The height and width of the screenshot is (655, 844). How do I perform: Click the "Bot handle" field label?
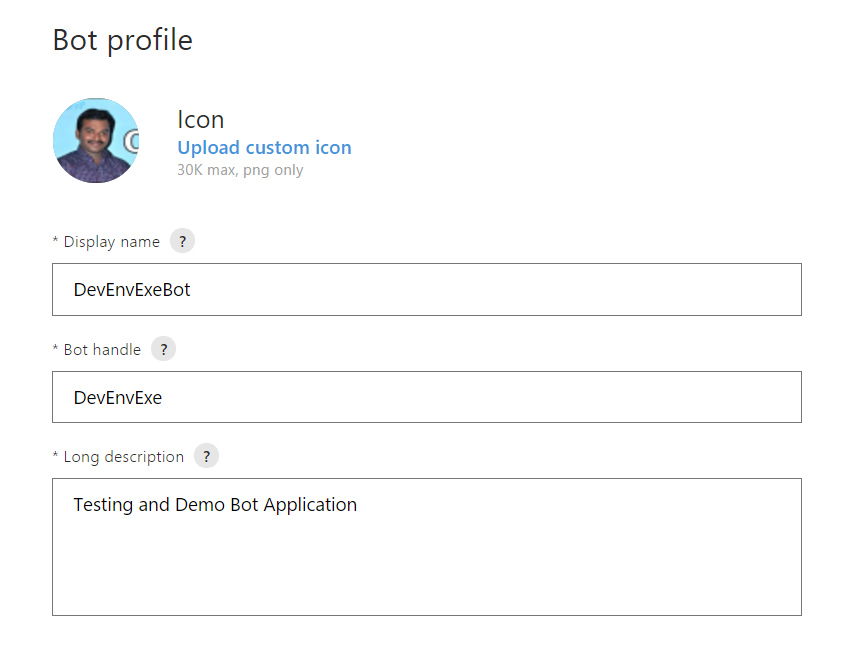coord(102,350)
